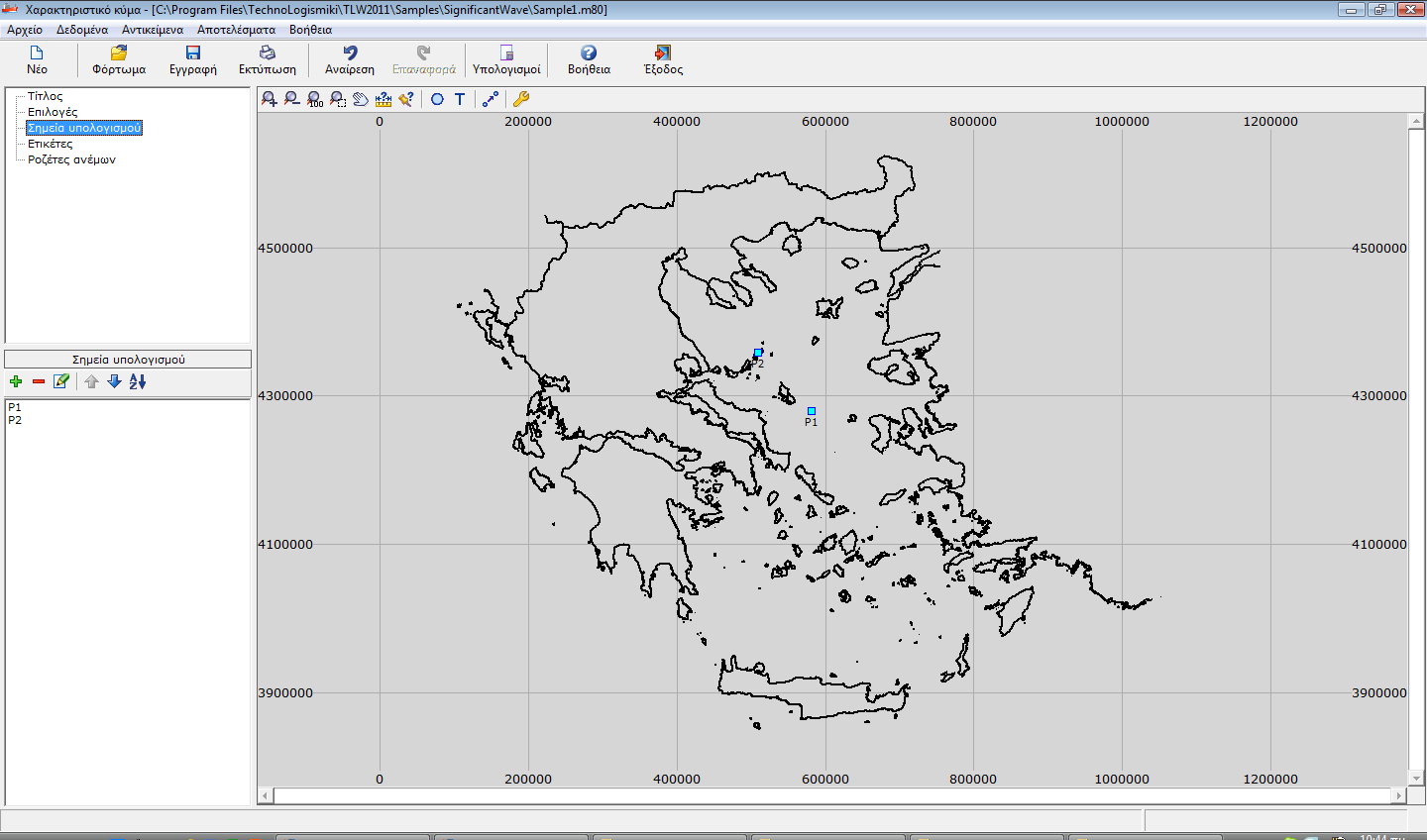
Task: Exit via the Έξοδος icon
Action: pyautogui.click(x=663, y=52)
